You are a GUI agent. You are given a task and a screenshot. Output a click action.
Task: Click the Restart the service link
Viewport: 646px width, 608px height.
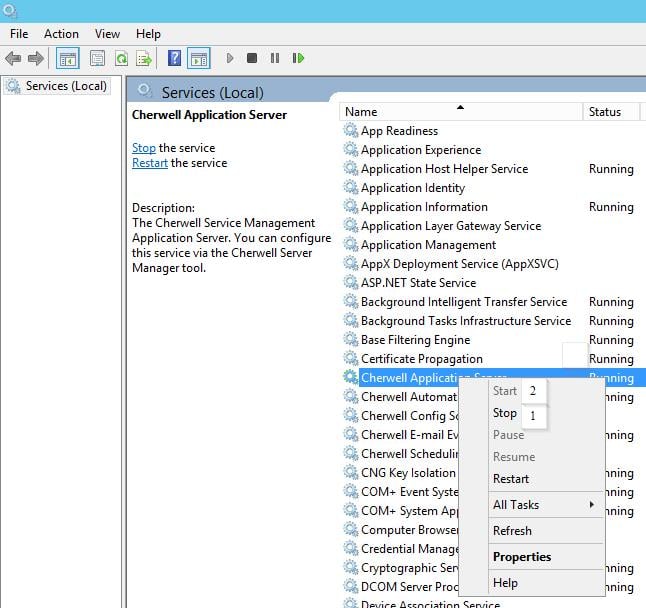[150, 163]
